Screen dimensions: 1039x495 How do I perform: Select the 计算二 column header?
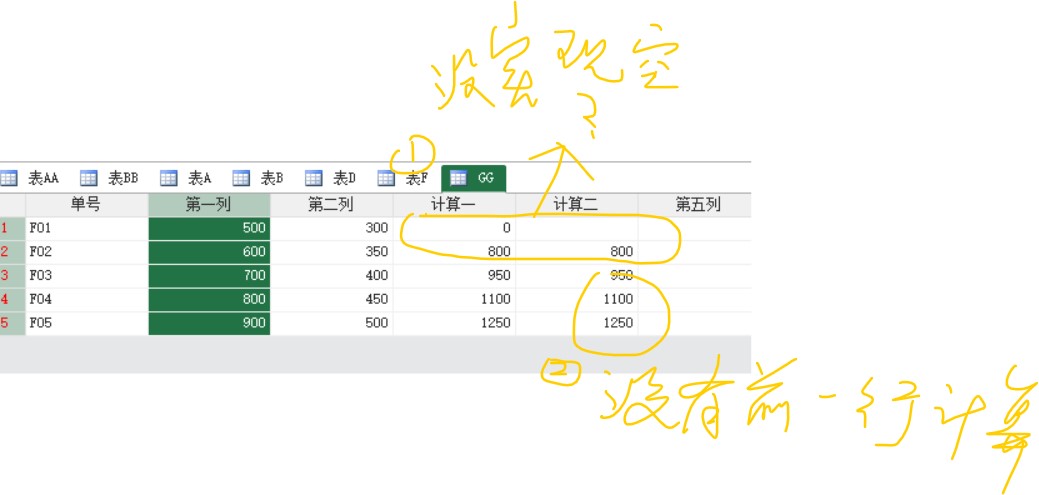pos(576,205)
